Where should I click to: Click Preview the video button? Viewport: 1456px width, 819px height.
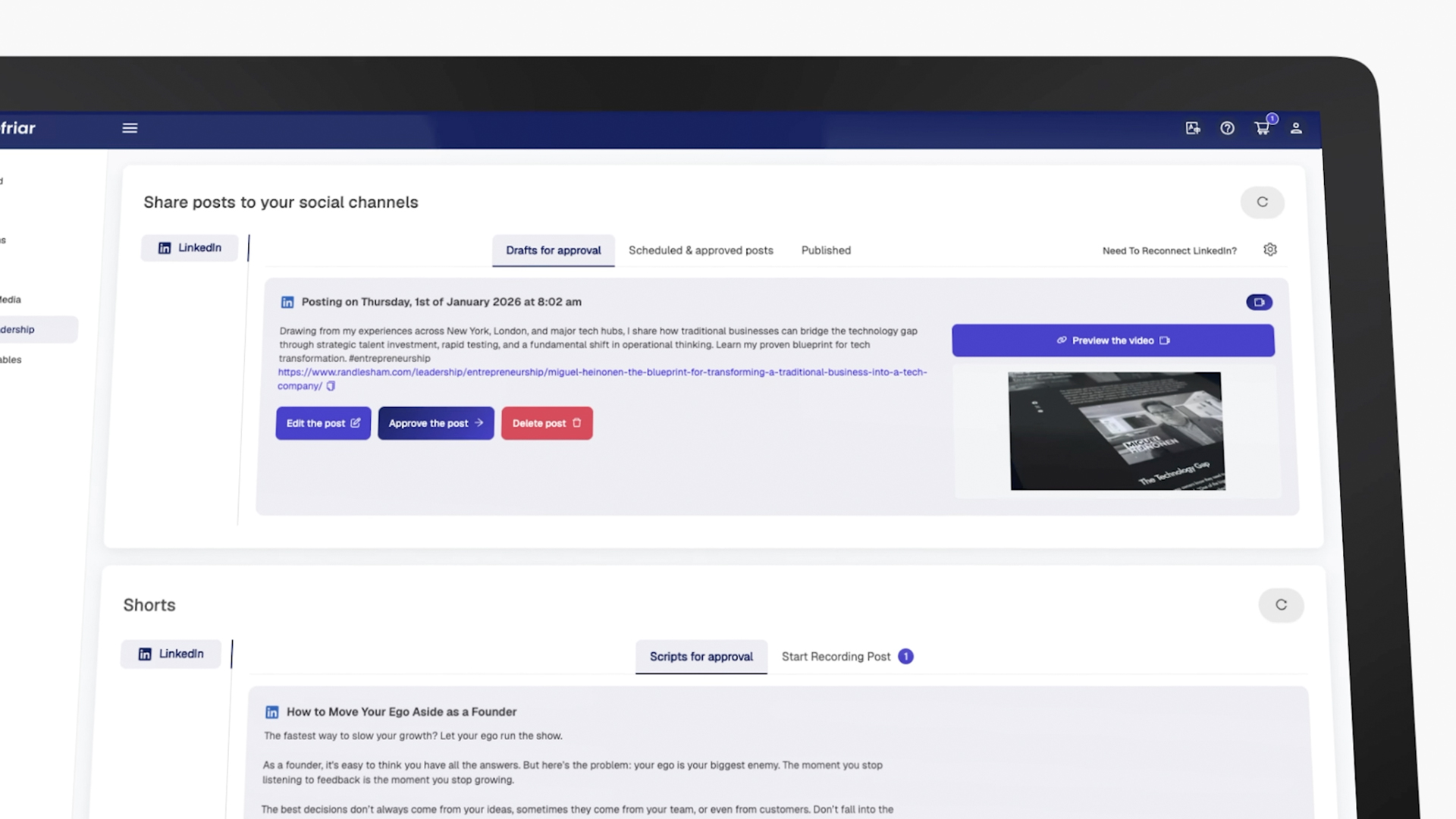coord(1112,340)
